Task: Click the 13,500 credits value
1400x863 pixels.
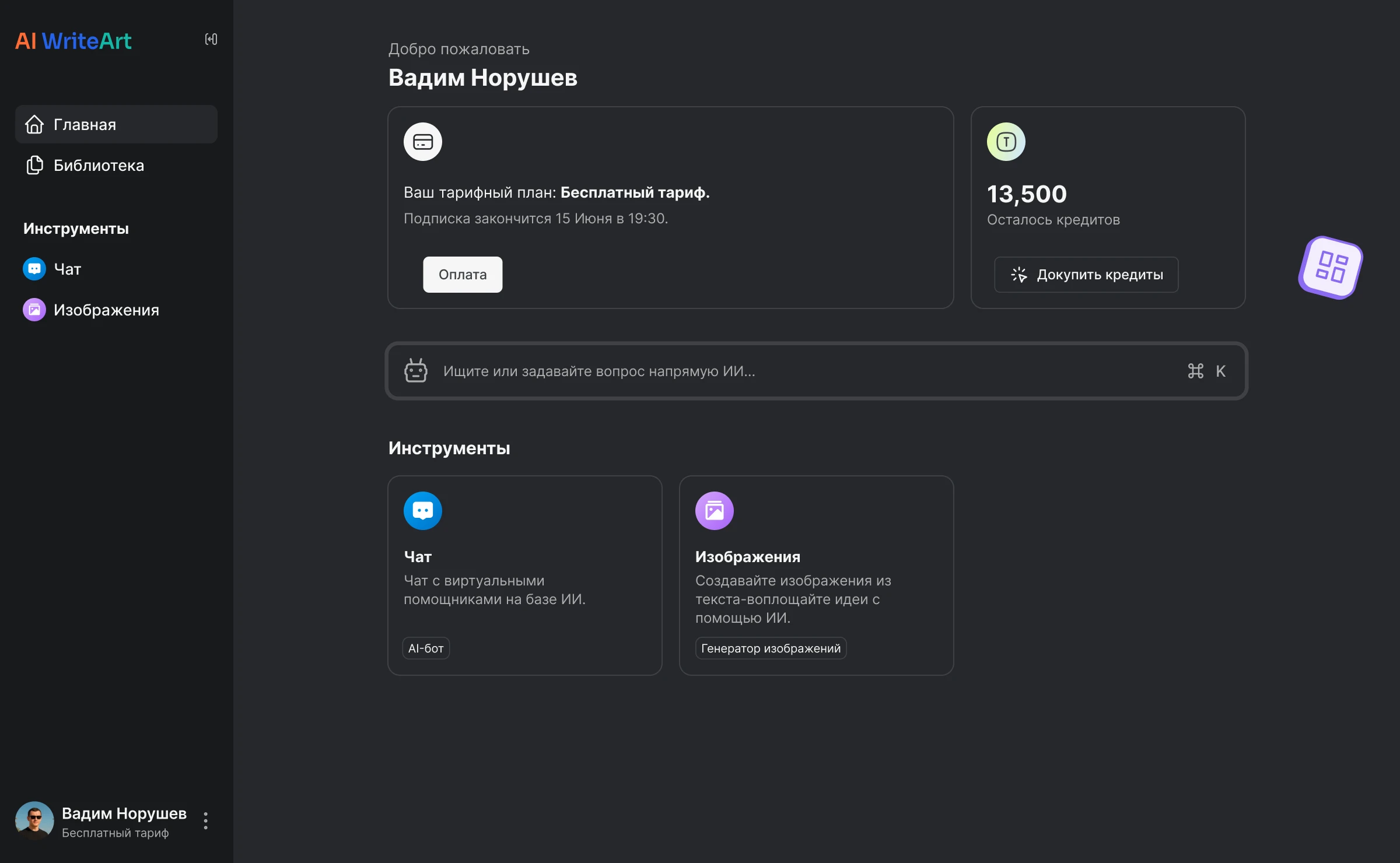Action: pyautogui.click(x=1027, y=194)
